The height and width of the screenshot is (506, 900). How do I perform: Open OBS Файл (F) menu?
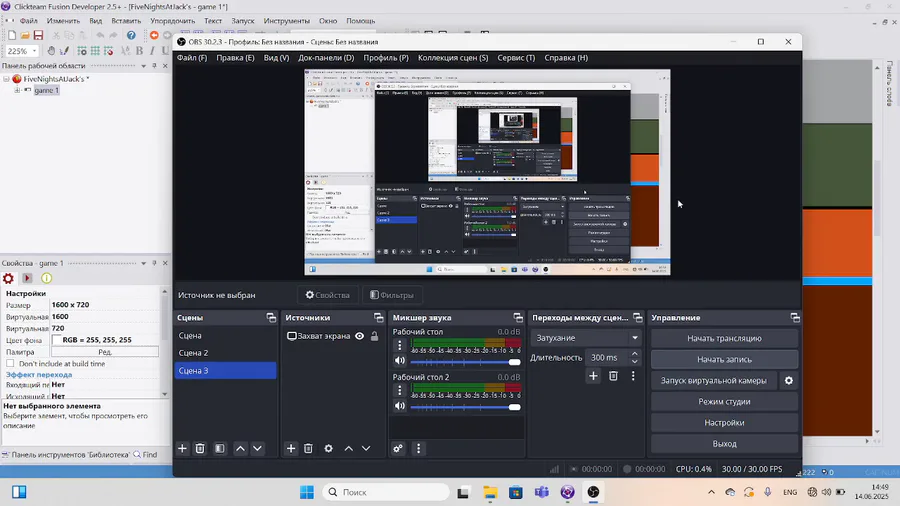[x=192, y=58]
